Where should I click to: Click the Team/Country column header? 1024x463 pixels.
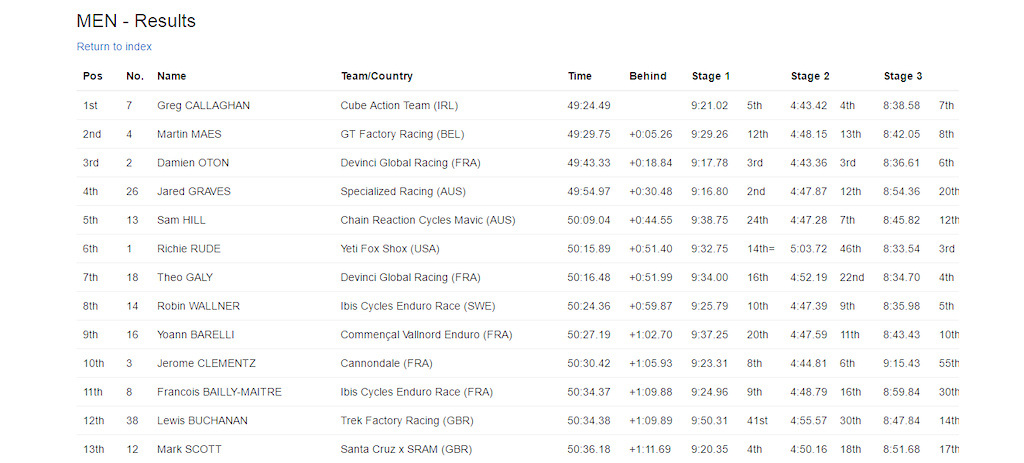377,76
